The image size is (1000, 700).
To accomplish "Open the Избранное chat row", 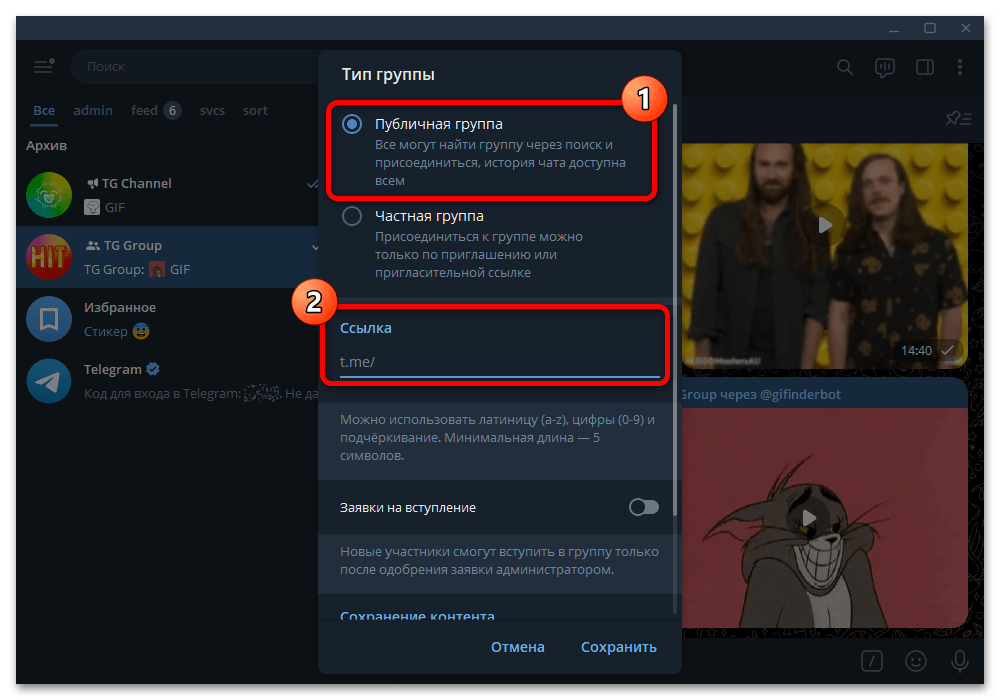I will coord(167,319).
